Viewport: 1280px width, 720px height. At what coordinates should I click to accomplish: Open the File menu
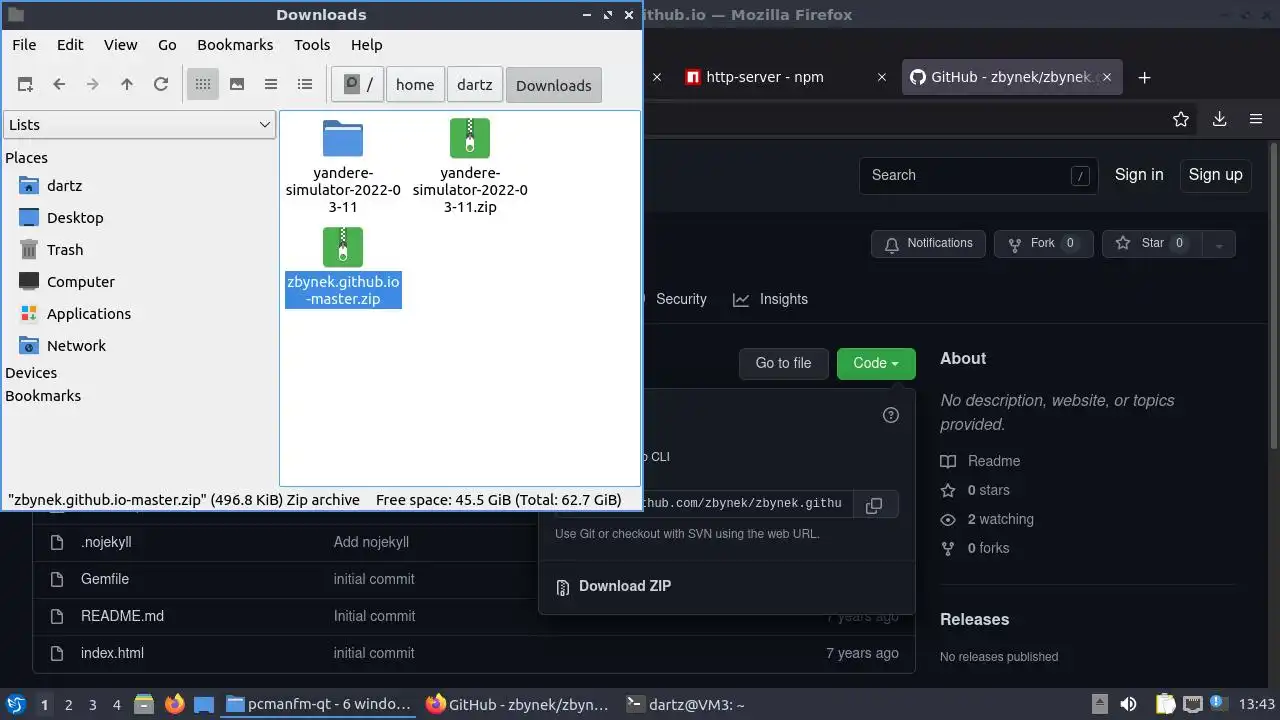pyautogui.click(x=24, y=45)
